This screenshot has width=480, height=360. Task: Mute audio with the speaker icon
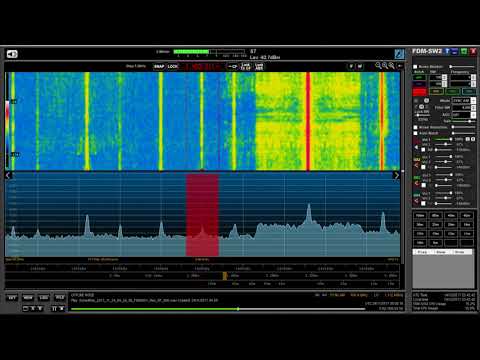pyautogui.click(x=12, y=54)
